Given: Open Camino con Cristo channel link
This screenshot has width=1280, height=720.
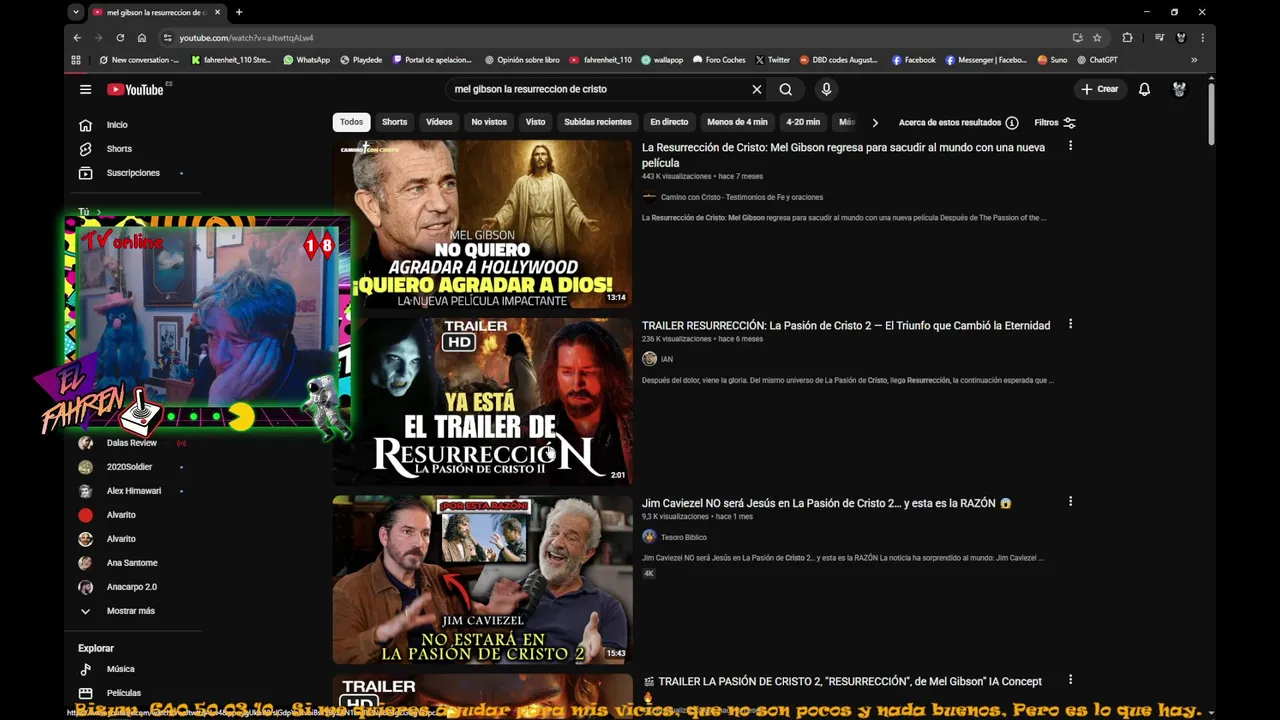Looking at the screenshot, I should [741, 197].
